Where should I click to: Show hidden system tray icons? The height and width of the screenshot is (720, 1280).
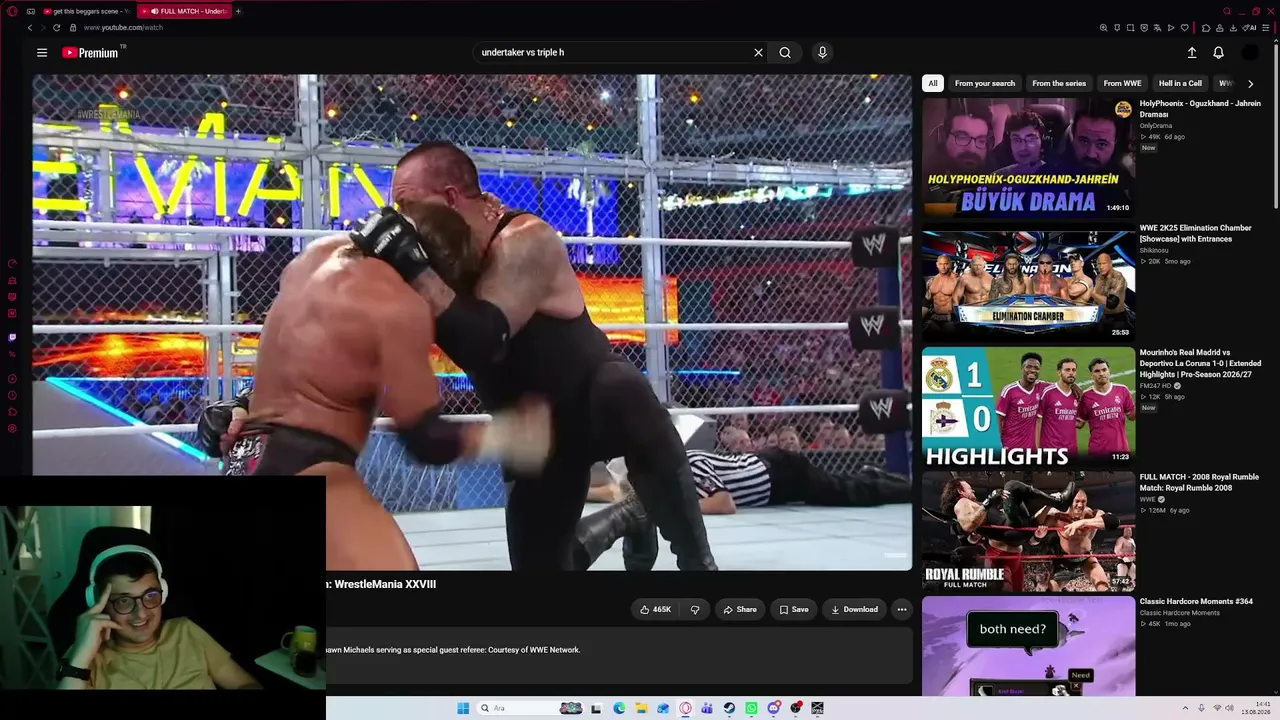[x=1185, y=708]
